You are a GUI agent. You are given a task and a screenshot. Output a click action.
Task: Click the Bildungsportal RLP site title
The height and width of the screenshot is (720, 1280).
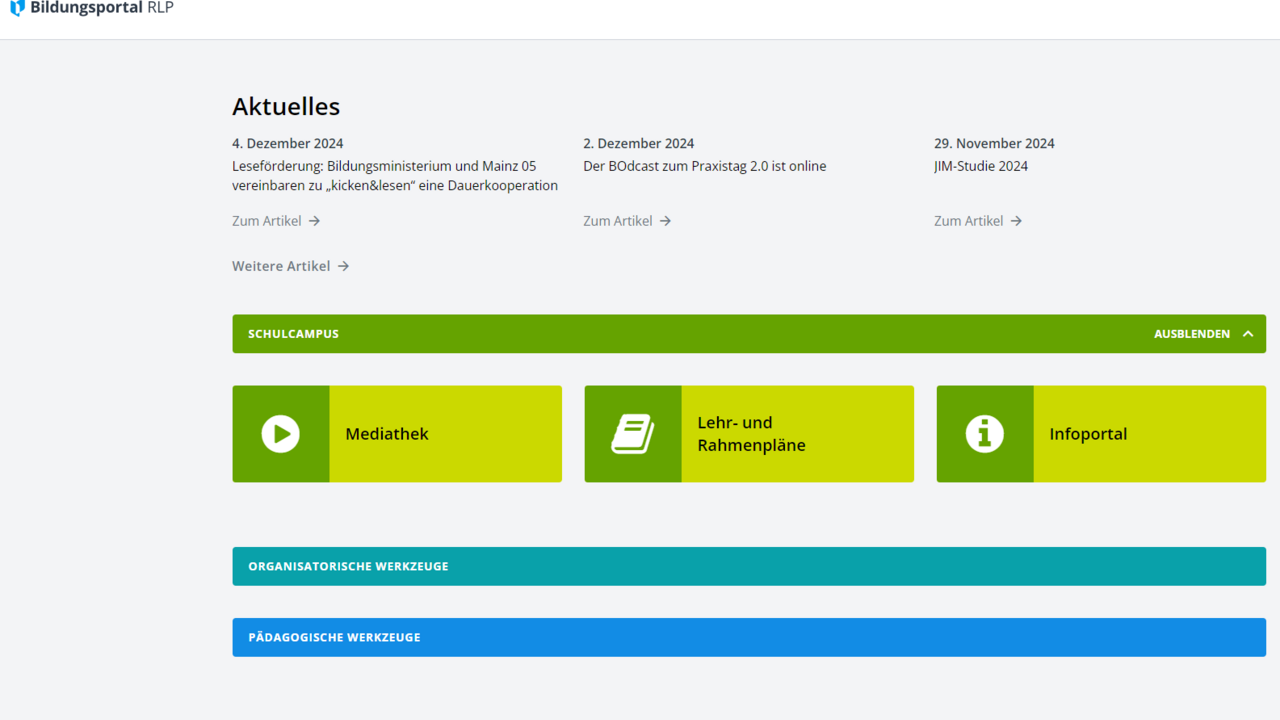(x=102, y=8)
